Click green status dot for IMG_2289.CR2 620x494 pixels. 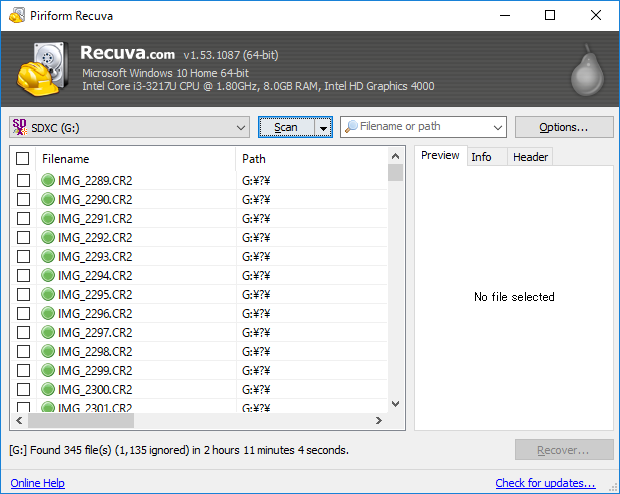tap(48, 180)
